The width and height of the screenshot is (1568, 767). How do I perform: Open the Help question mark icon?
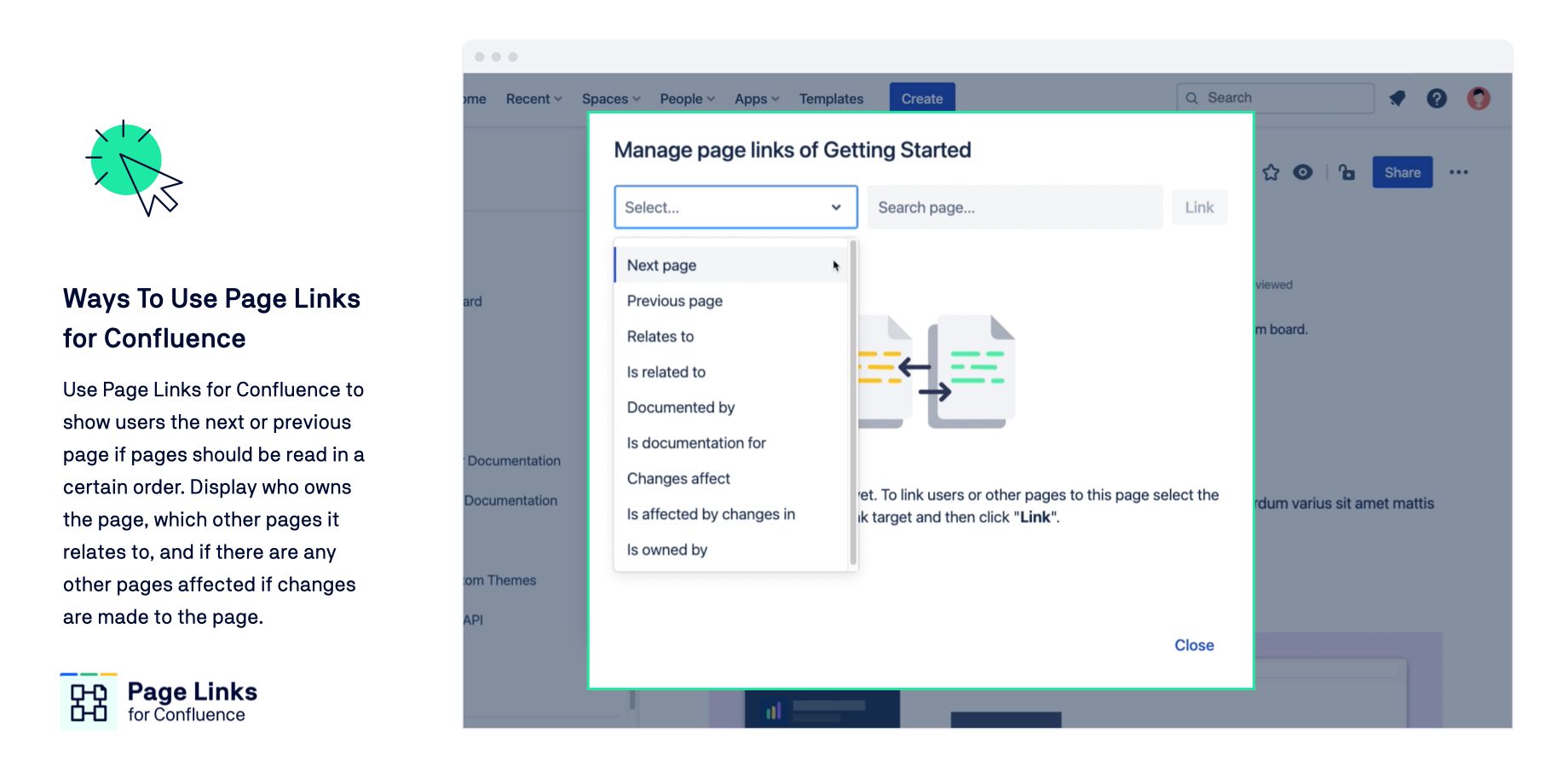(1437, 98)
